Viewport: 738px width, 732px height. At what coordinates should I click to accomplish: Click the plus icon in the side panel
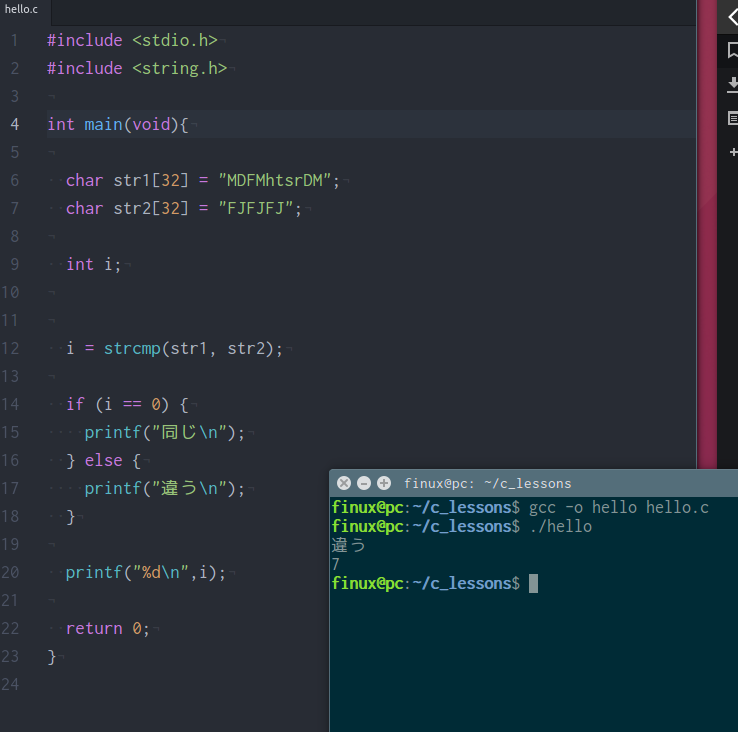click(x=733, y=152)
